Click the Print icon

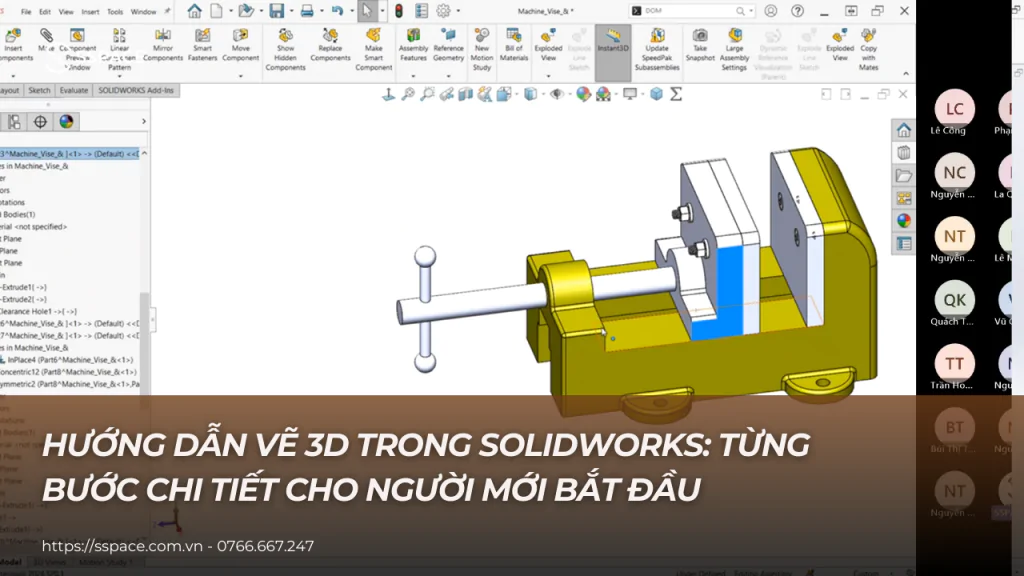point(307,11)
